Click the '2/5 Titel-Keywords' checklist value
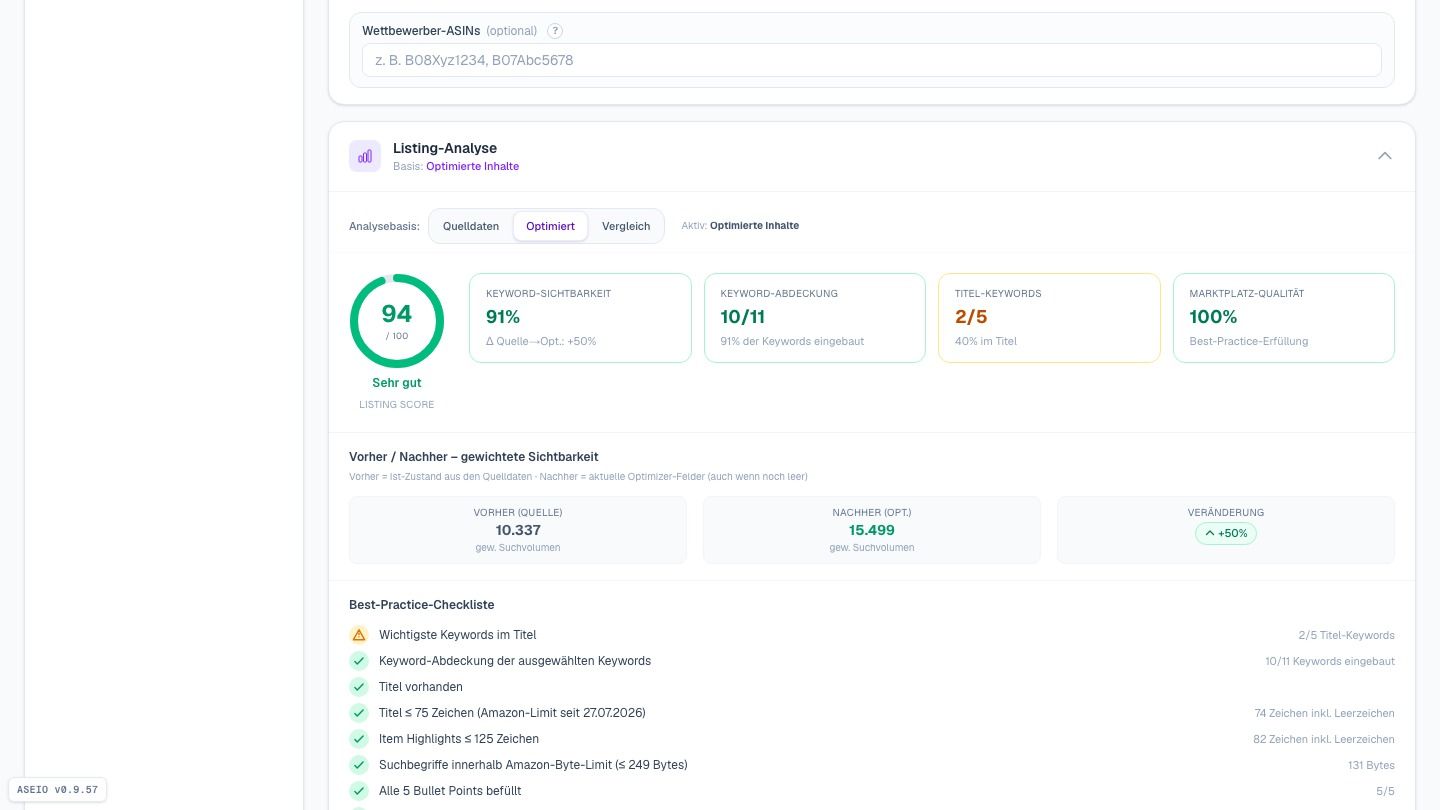 pyautogui.click(x=1346, y=635)
